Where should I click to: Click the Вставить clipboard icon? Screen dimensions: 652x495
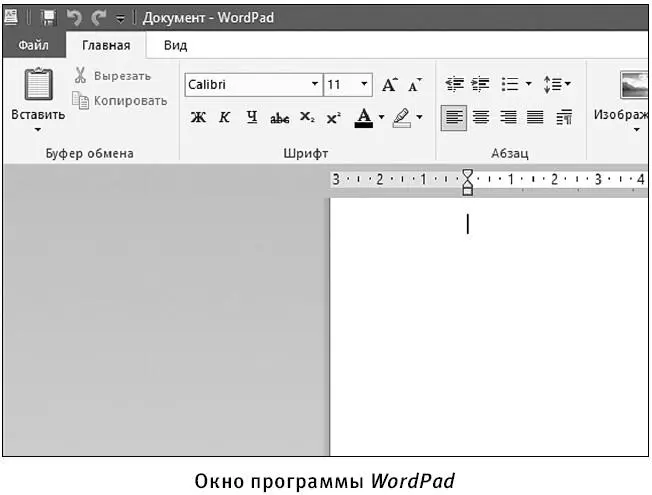38,84
